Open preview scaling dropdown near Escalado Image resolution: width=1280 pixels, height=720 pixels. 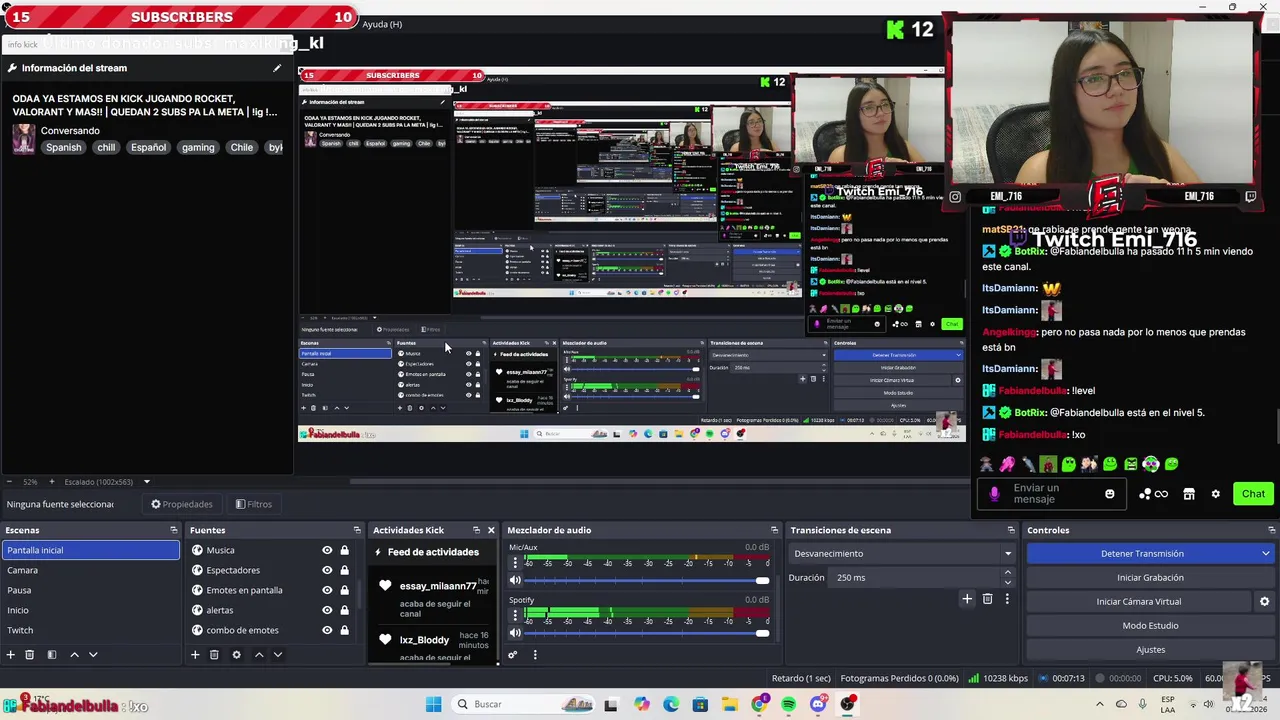pos(146,482)
